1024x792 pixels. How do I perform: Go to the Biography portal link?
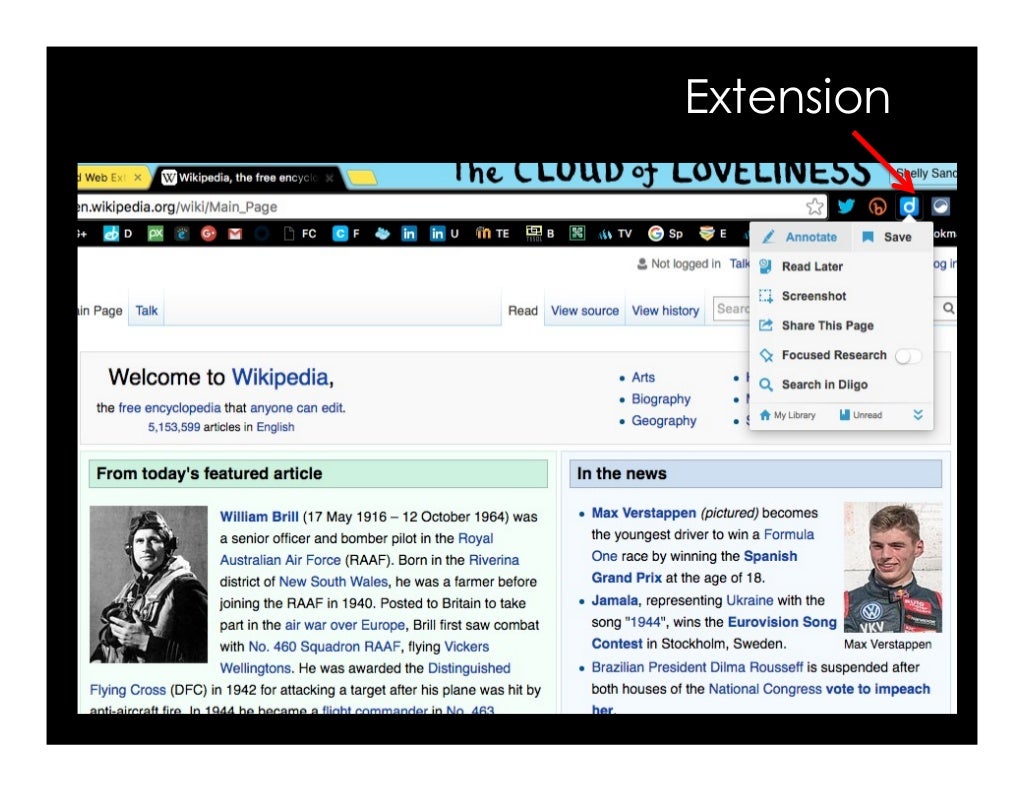click(x=661, y=399)
